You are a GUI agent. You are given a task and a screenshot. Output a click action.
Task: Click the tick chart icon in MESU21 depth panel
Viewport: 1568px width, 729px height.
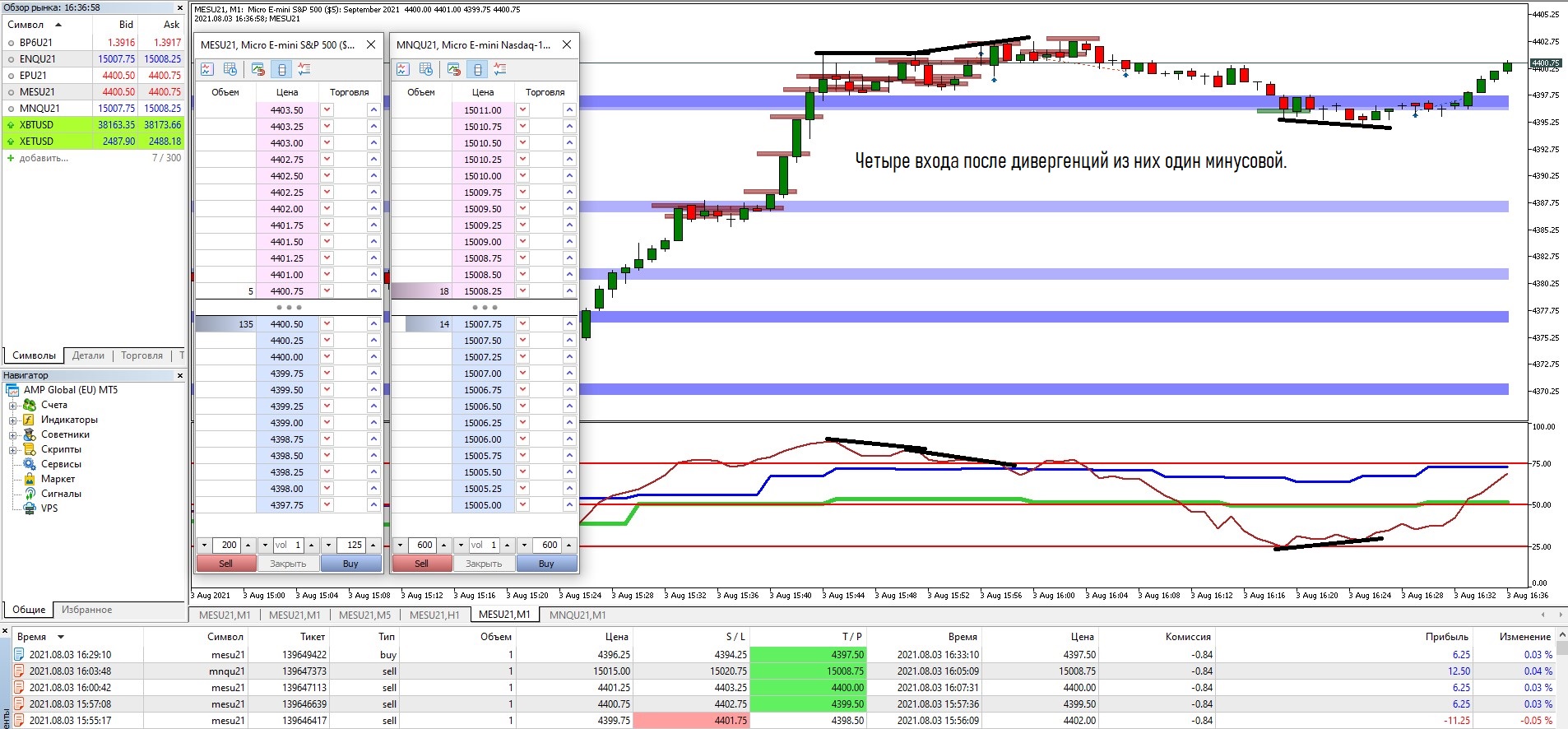click(207, 69)
